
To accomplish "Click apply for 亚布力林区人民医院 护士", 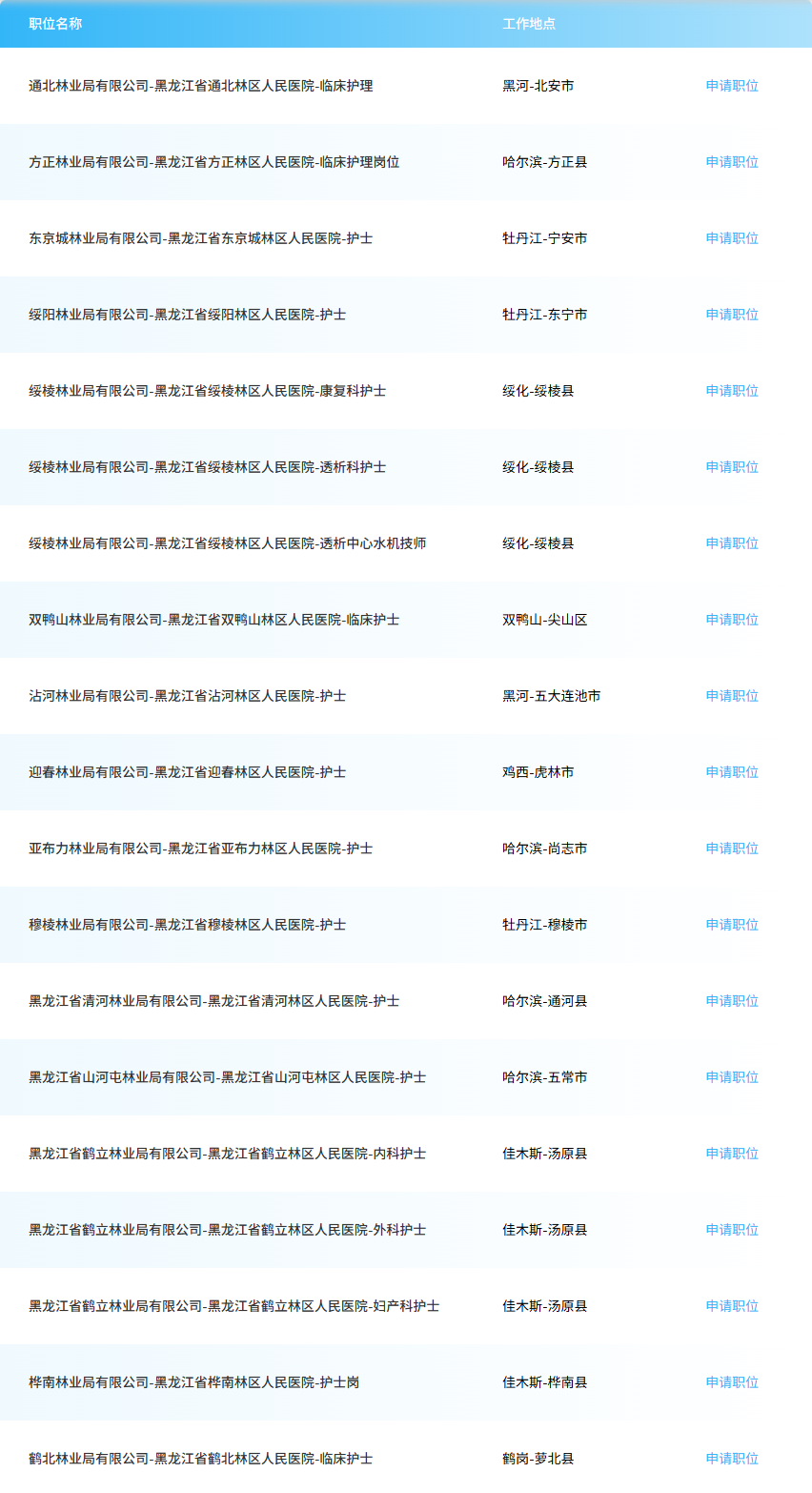I will pos(731,848).
